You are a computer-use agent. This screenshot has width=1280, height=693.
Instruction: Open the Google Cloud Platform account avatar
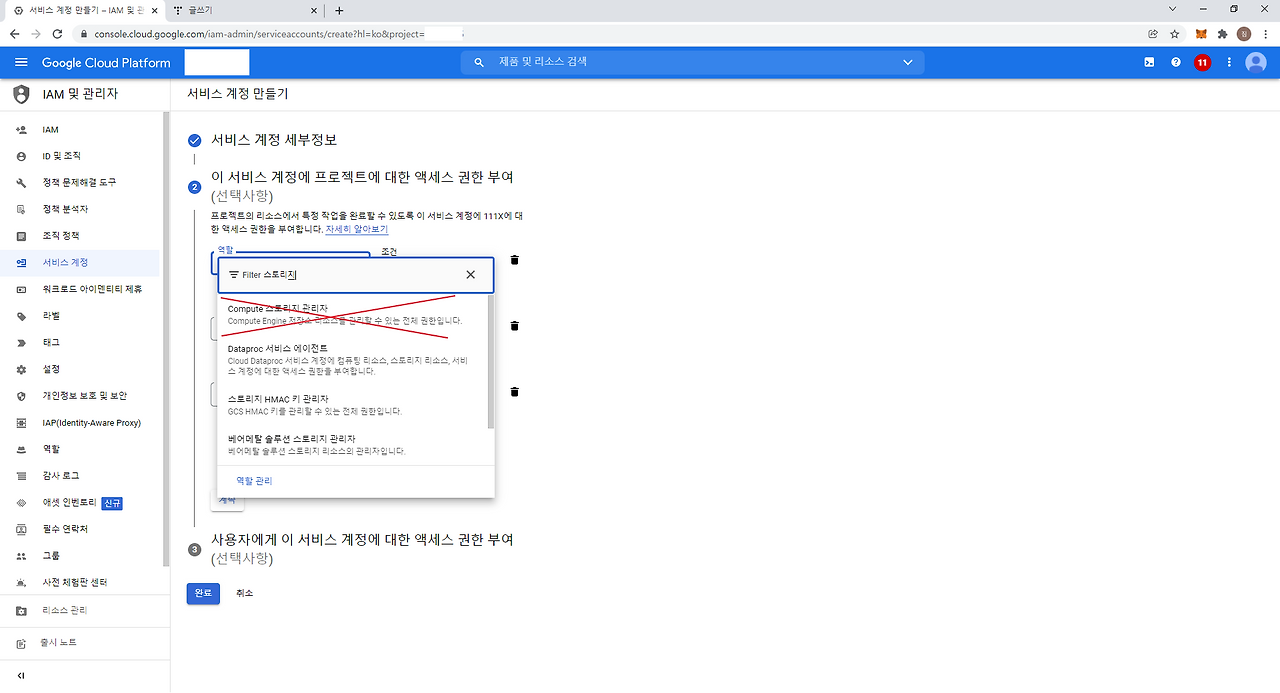[1255, 61]
